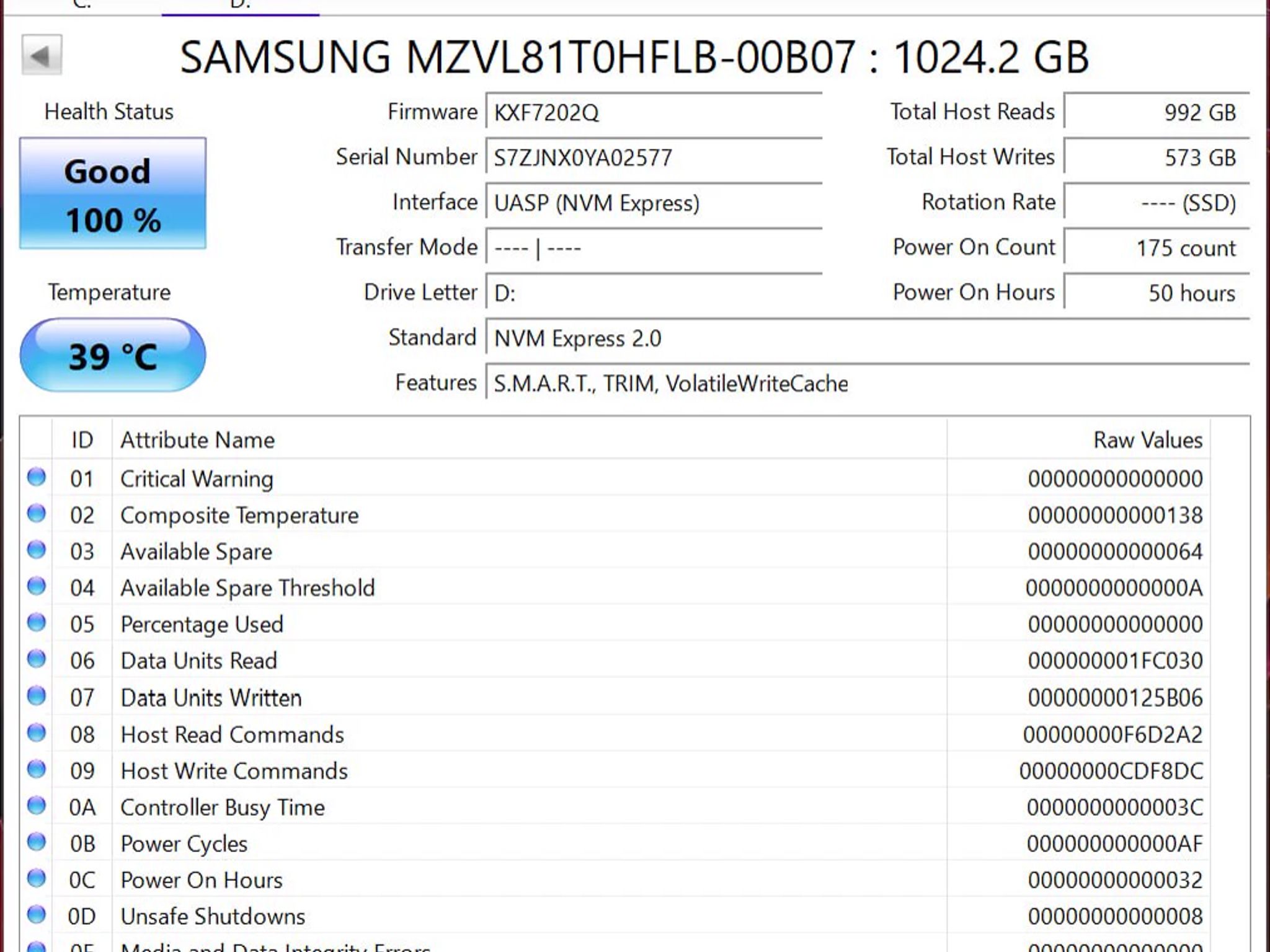Image resolution: width=1270 pixels, height=952 pixels.
Task: Click the status dot for Percentage Used
Action: pos(37,623)
